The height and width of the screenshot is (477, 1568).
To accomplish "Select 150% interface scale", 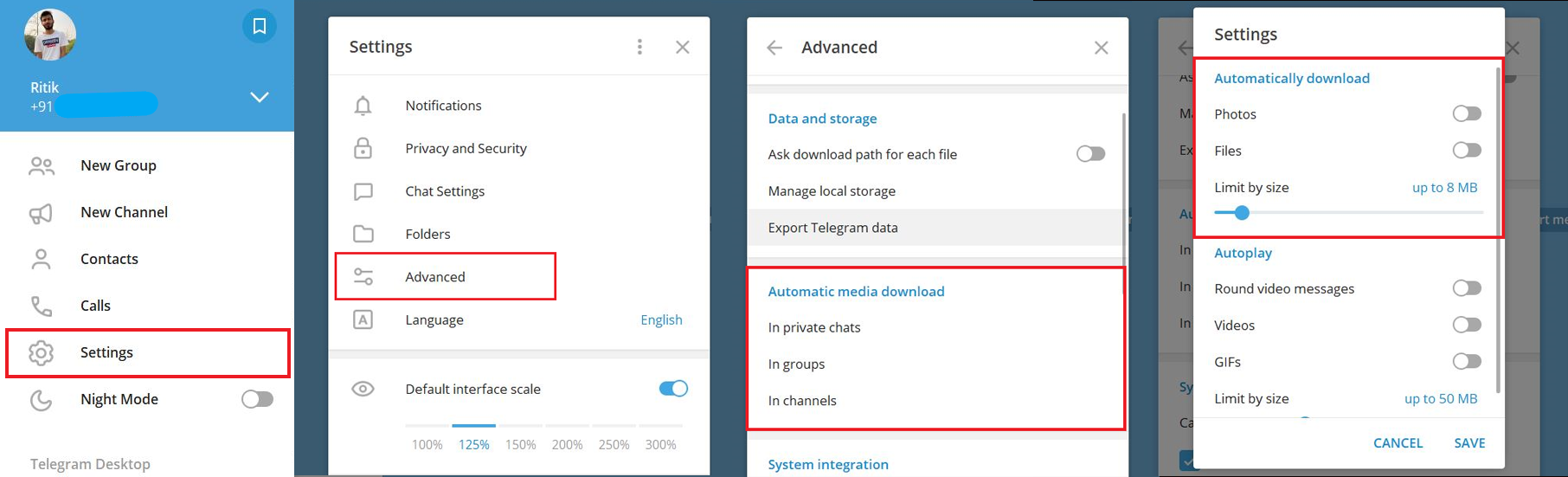I will click(520, 444).
